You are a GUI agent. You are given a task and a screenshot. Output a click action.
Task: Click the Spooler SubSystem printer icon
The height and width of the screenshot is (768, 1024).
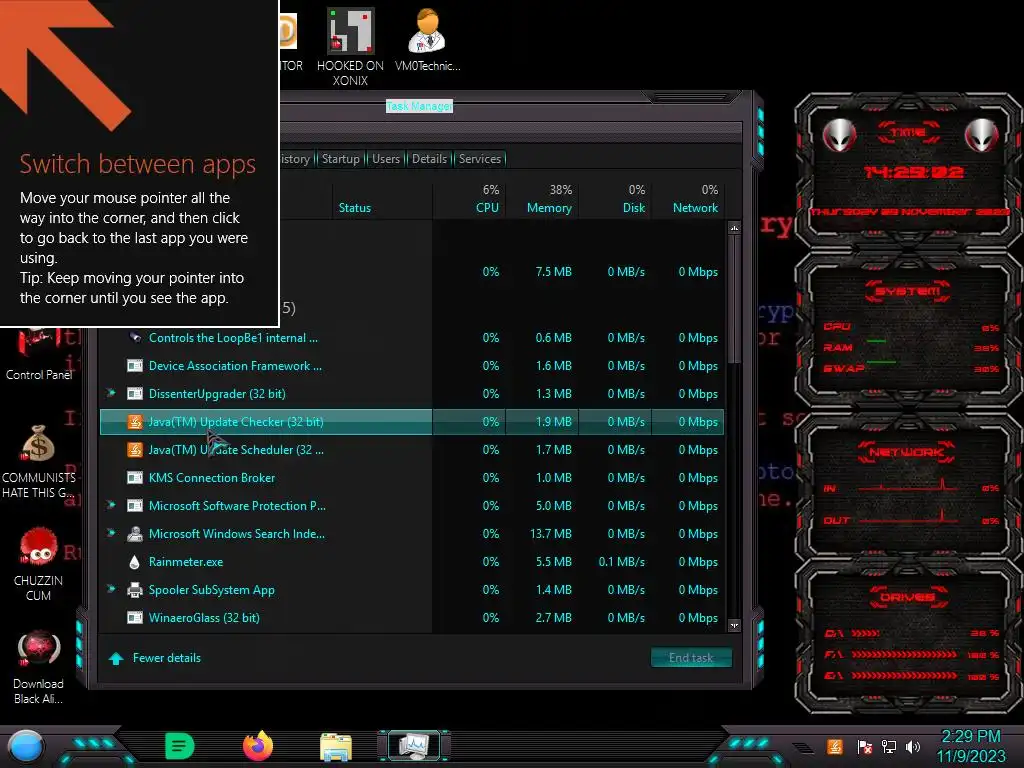point(135,590)
